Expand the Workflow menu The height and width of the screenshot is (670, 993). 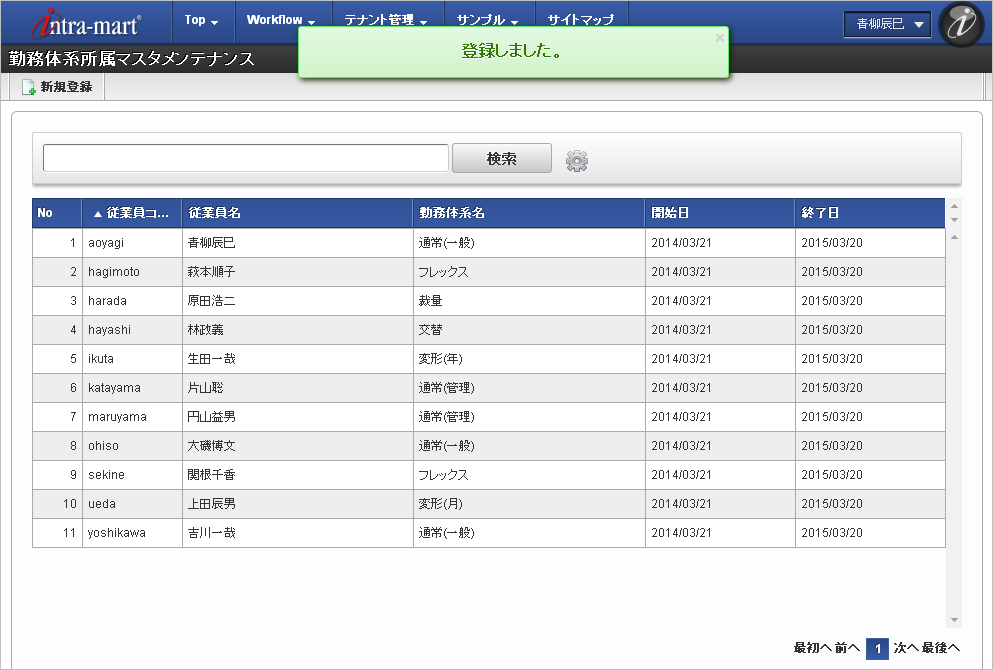[x=280, y=19]
